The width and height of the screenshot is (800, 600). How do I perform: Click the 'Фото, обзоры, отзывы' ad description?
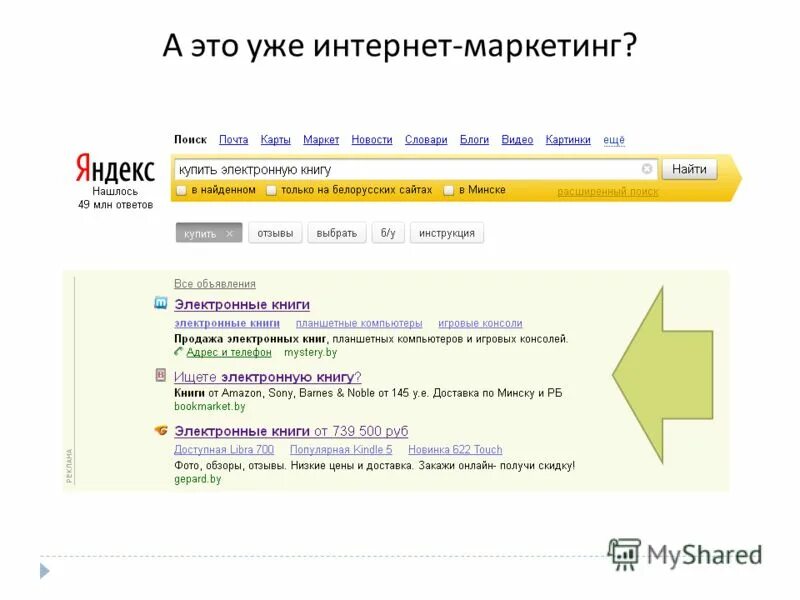(374, 465)
